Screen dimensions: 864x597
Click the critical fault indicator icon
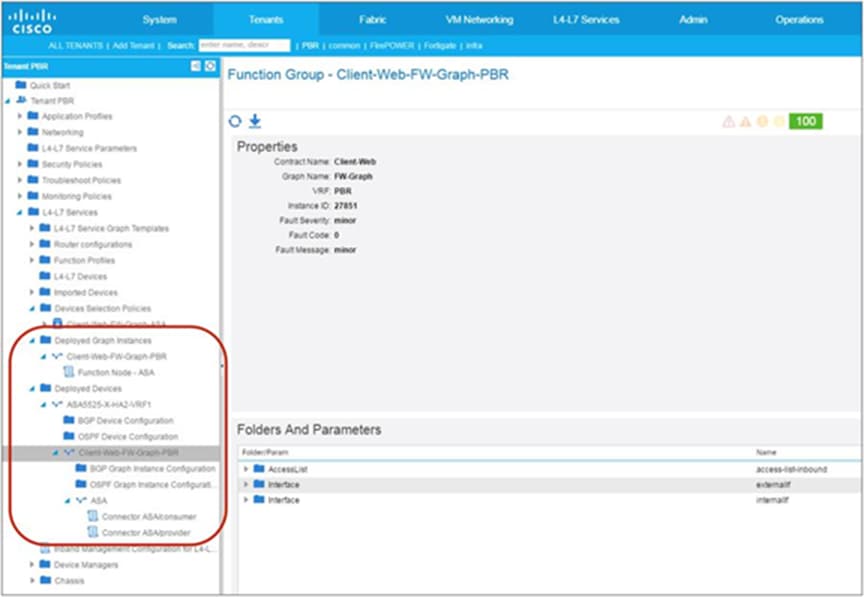[728, 121]
